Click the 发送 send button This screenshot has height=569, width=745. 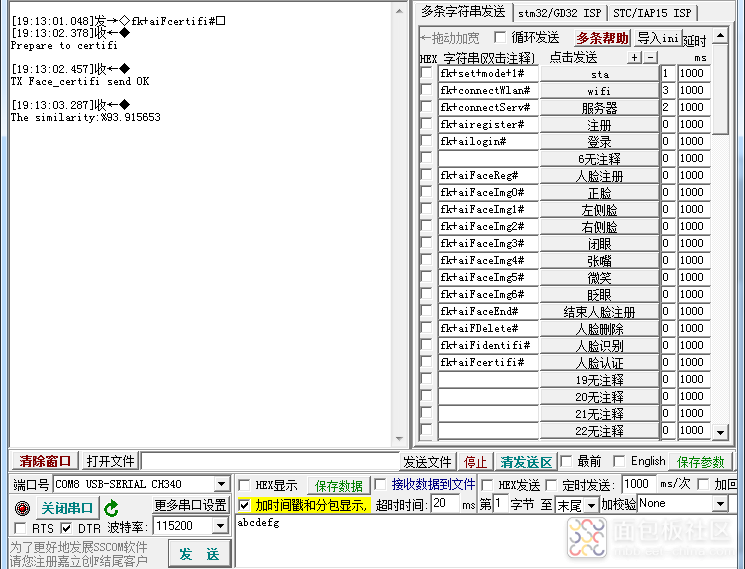(x=199, y=554)
